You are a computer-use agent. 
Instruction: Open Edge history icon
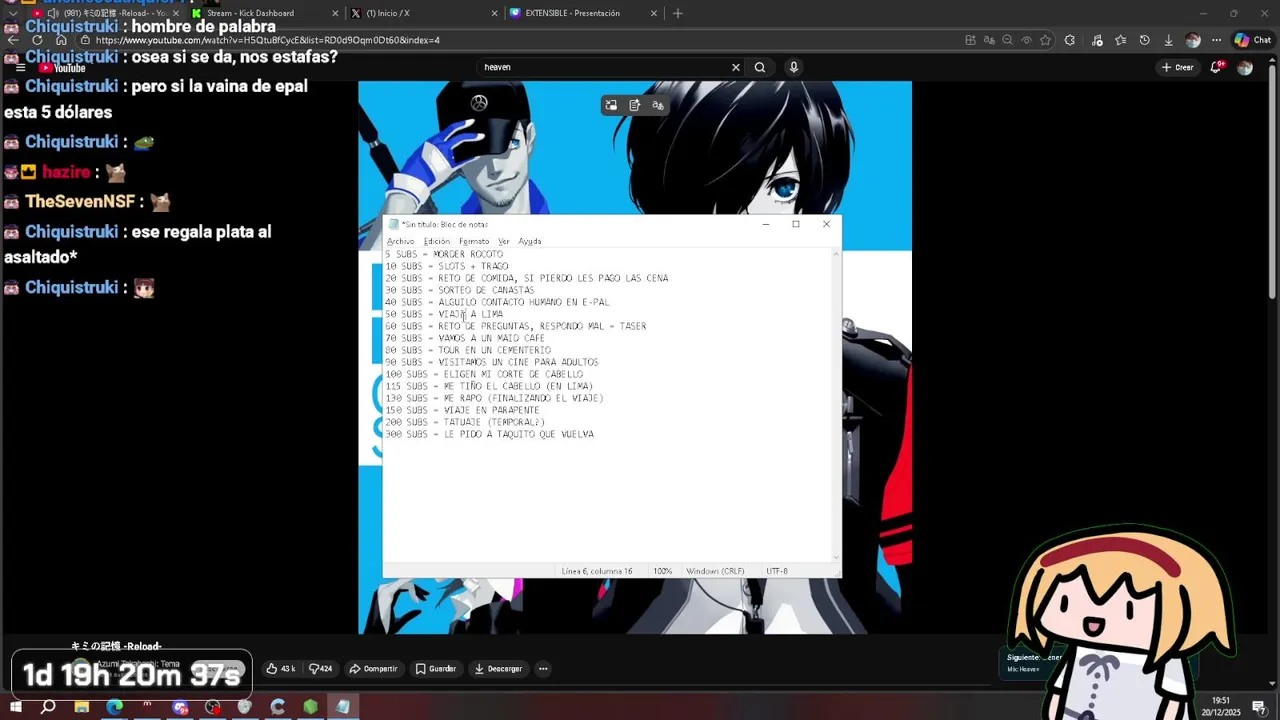click(1144, 40)
